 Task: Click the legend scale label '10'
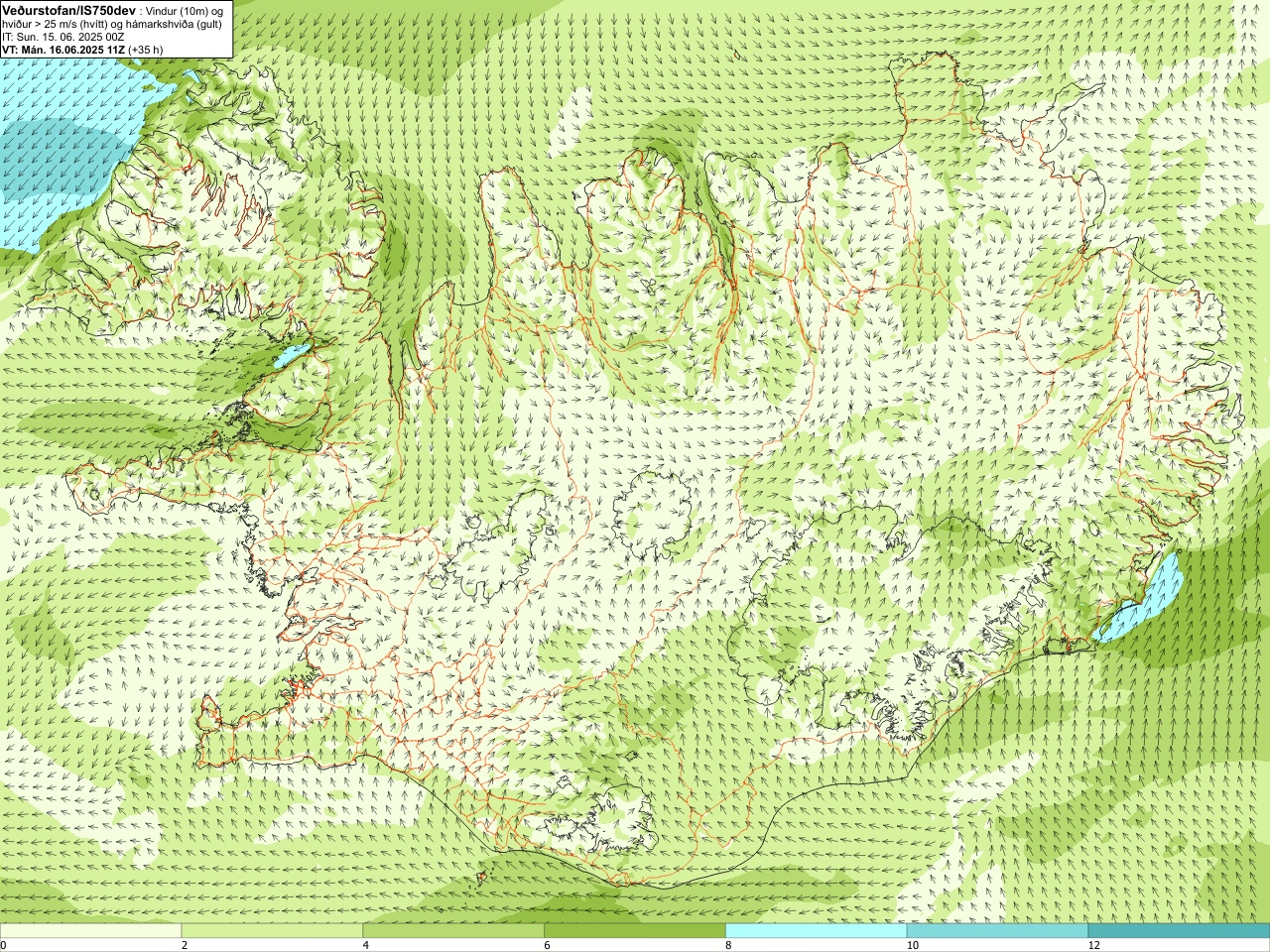913,945
